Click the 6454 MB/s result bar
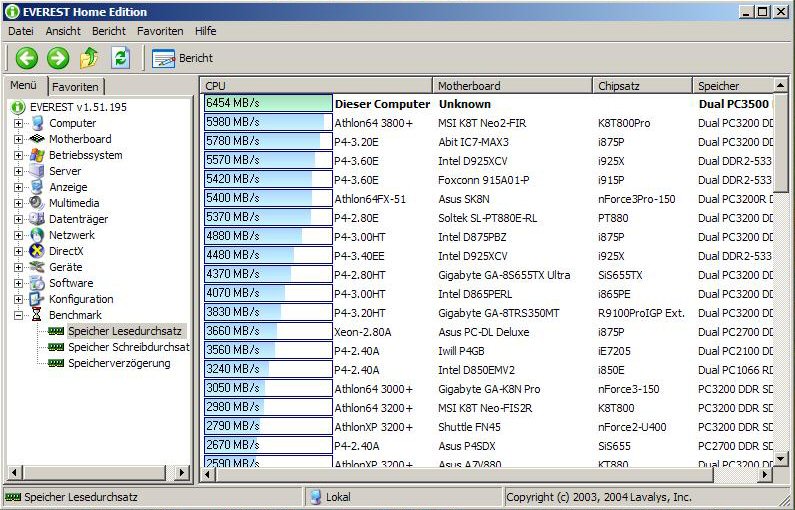The height and width of the screenshot is (510, 795). click(x=268, y=103)
